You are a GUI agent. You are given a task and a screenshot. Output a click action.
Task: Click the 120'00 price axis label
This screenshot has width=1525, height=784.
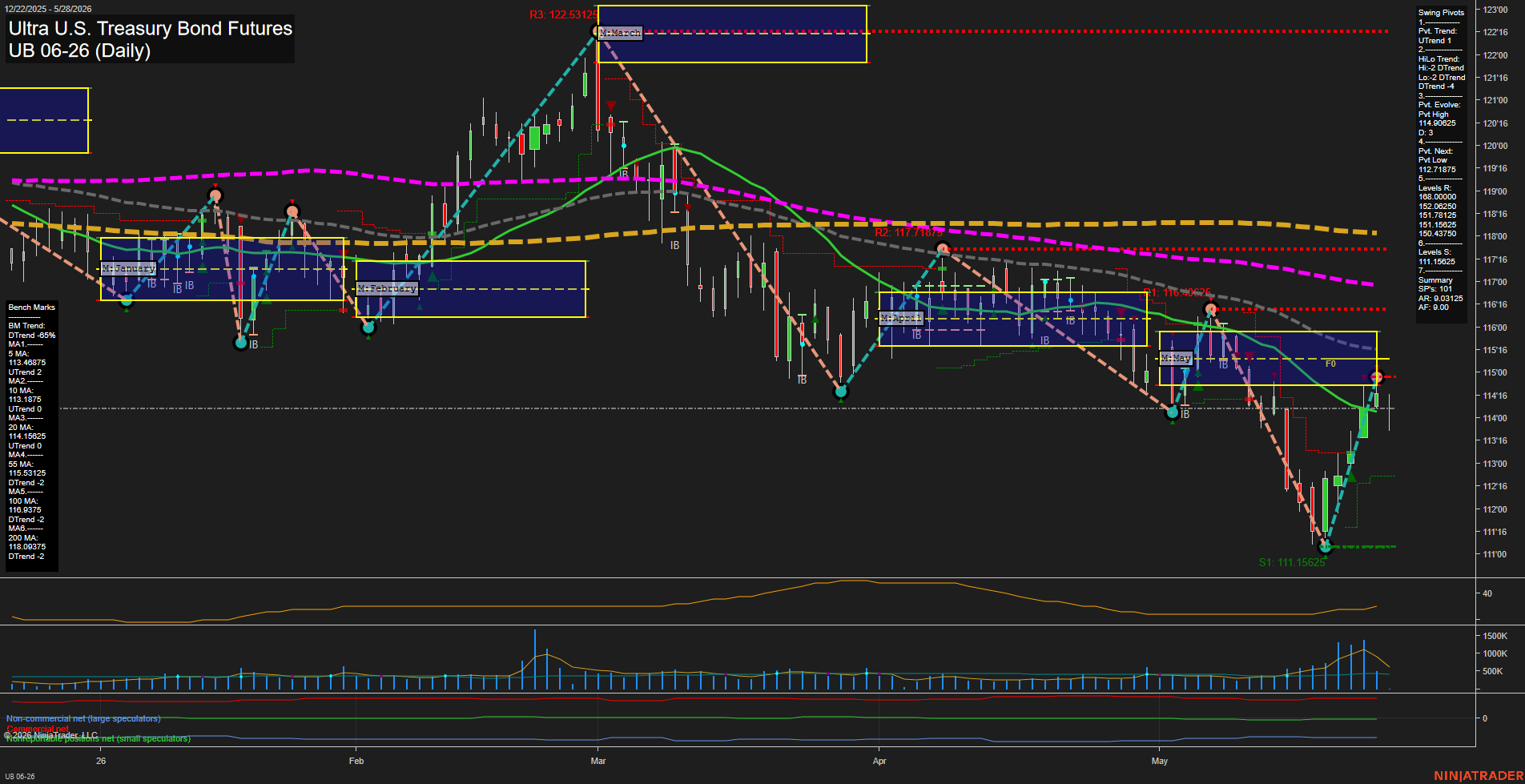click(1495, 146)
